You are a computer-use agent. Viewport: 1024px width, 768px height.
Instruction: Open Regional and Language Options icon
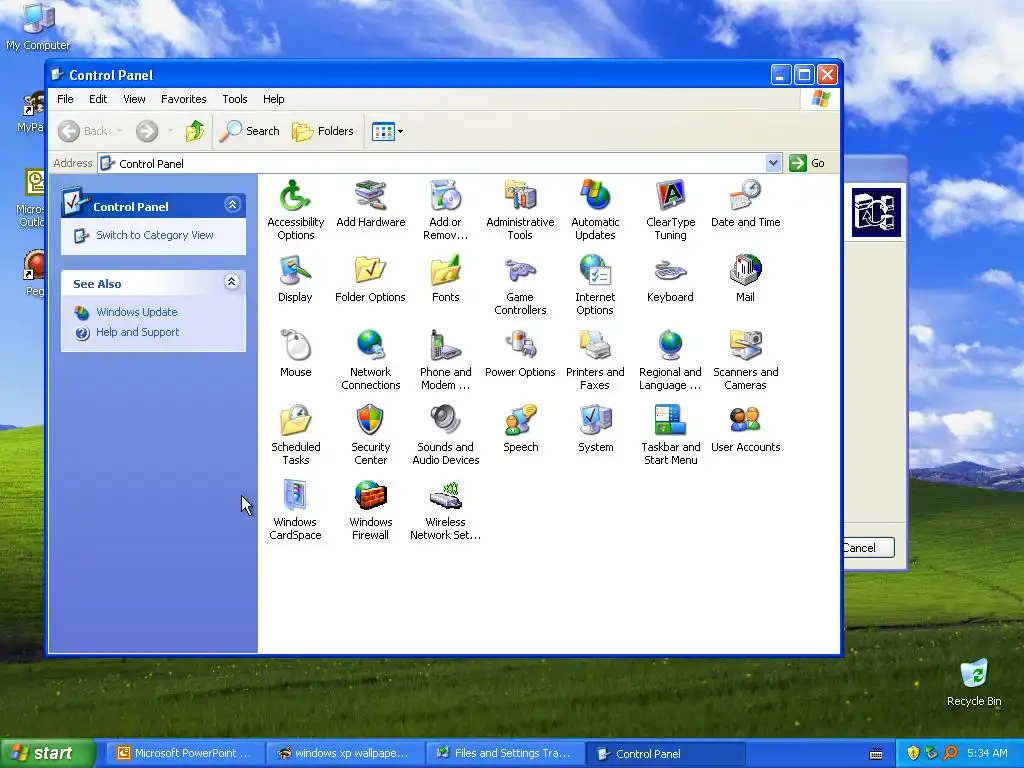coord(670,345)
